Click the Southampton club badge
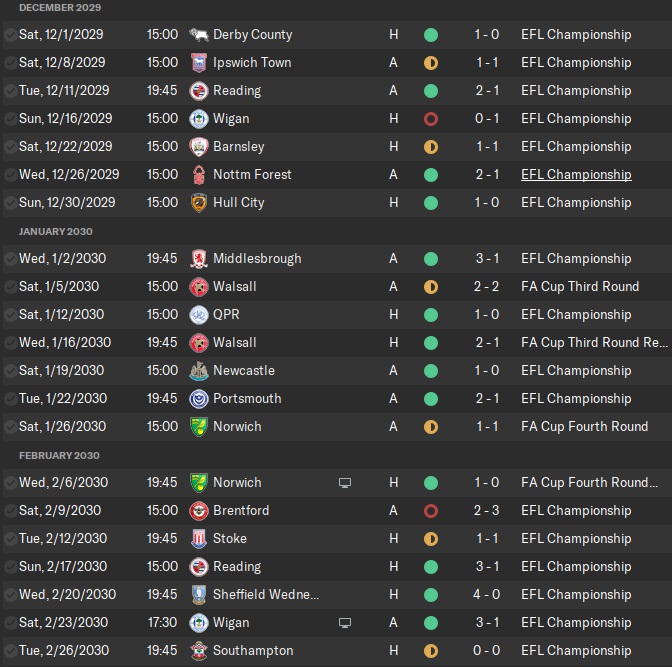Image resolution: width=672 pixels, height=667 pixels. (x=198, y=650)
